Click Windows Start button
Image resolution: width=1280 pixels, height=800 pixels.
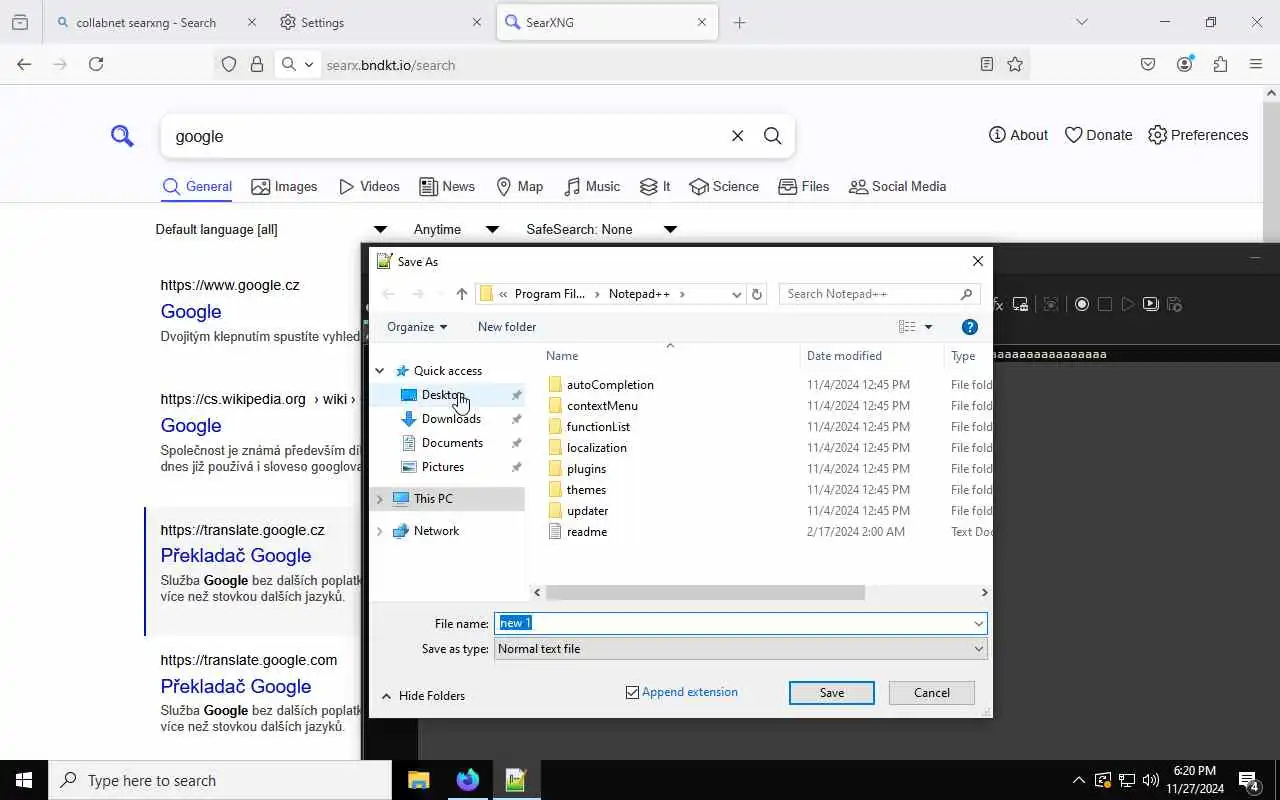24,780
